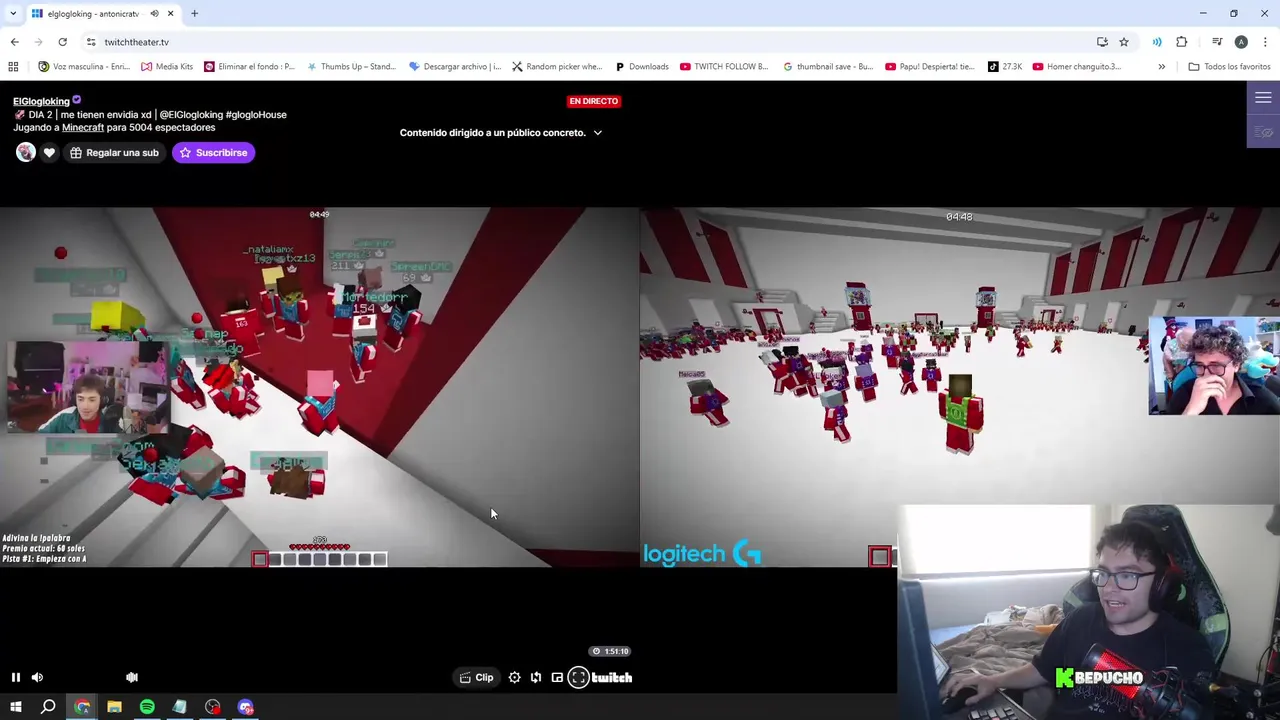Reload the twitchtheater.tv page
Screen dimensions: 1280x720
(62, 42)
